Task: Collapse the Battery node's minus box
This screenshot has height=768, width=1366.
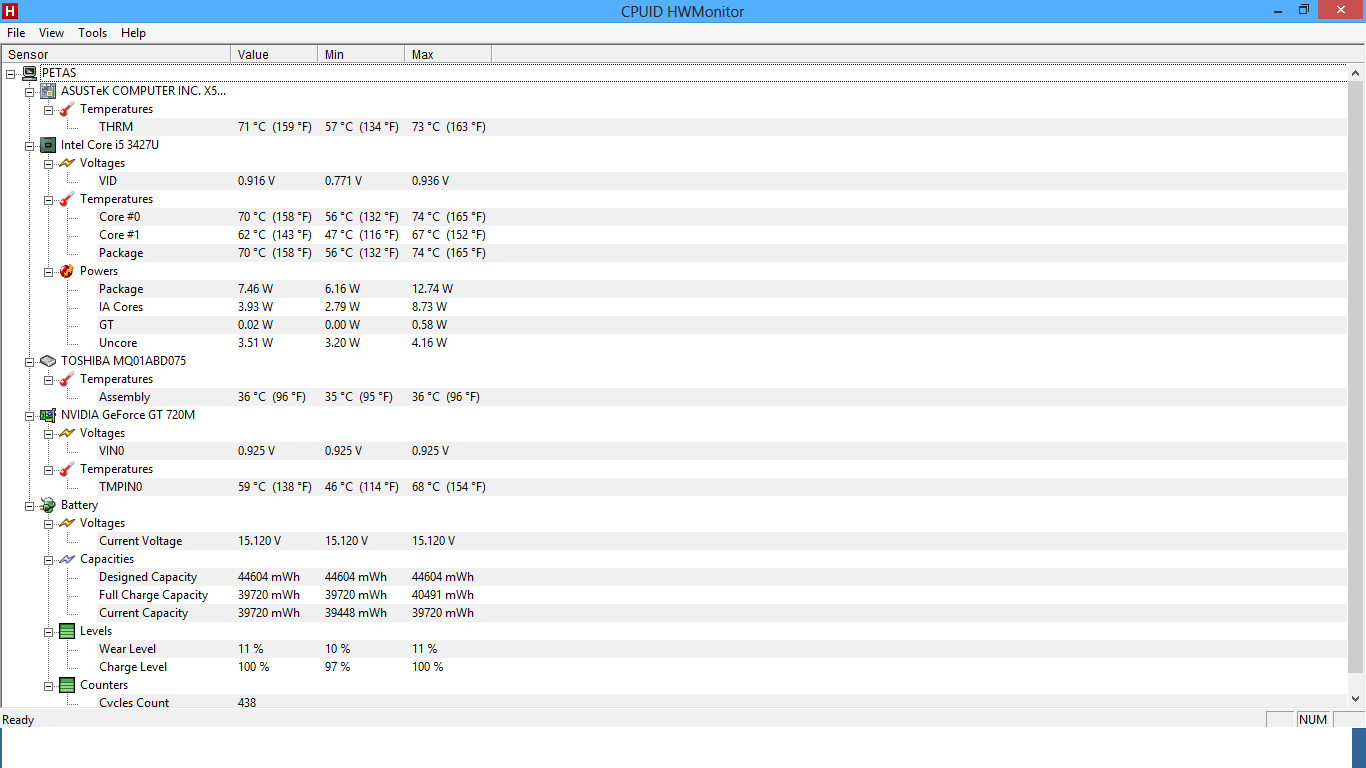Action: pyautogui.click(x=29, y=505)
